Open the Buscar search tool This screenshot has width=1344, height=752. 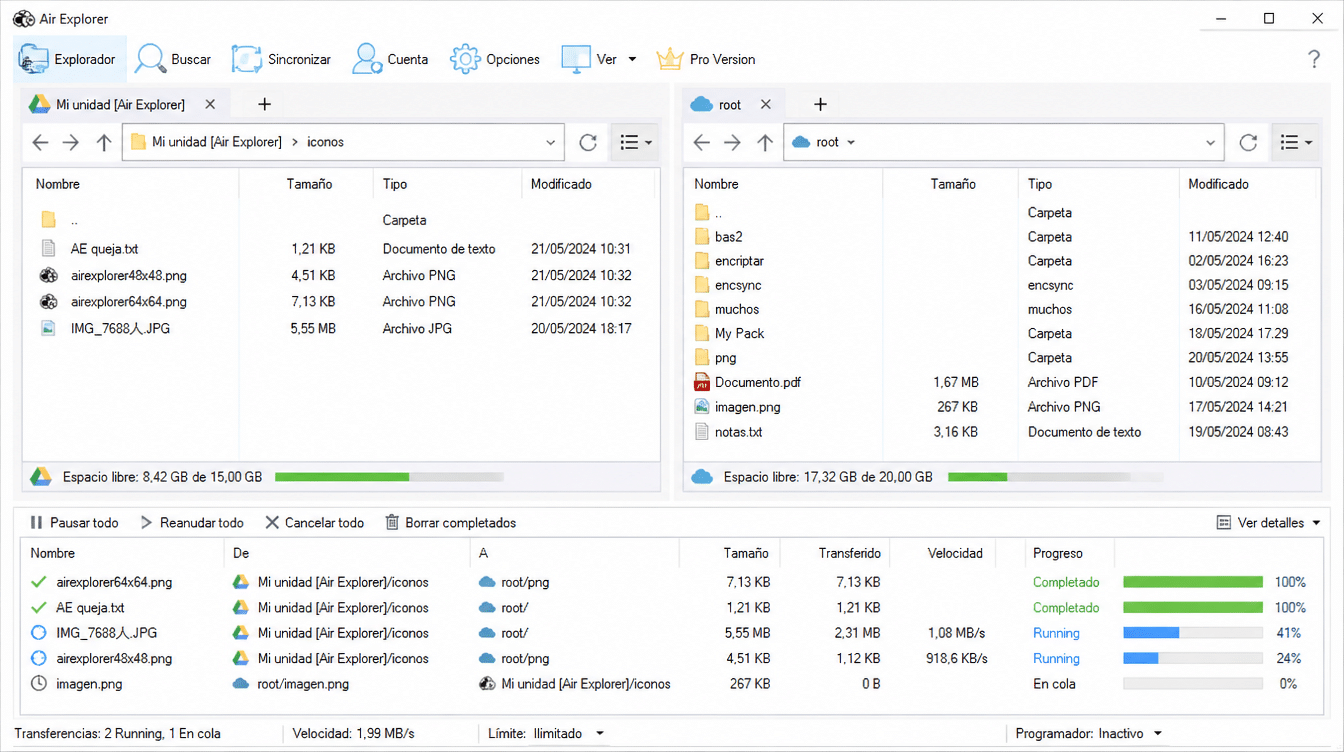coord(173,59)
